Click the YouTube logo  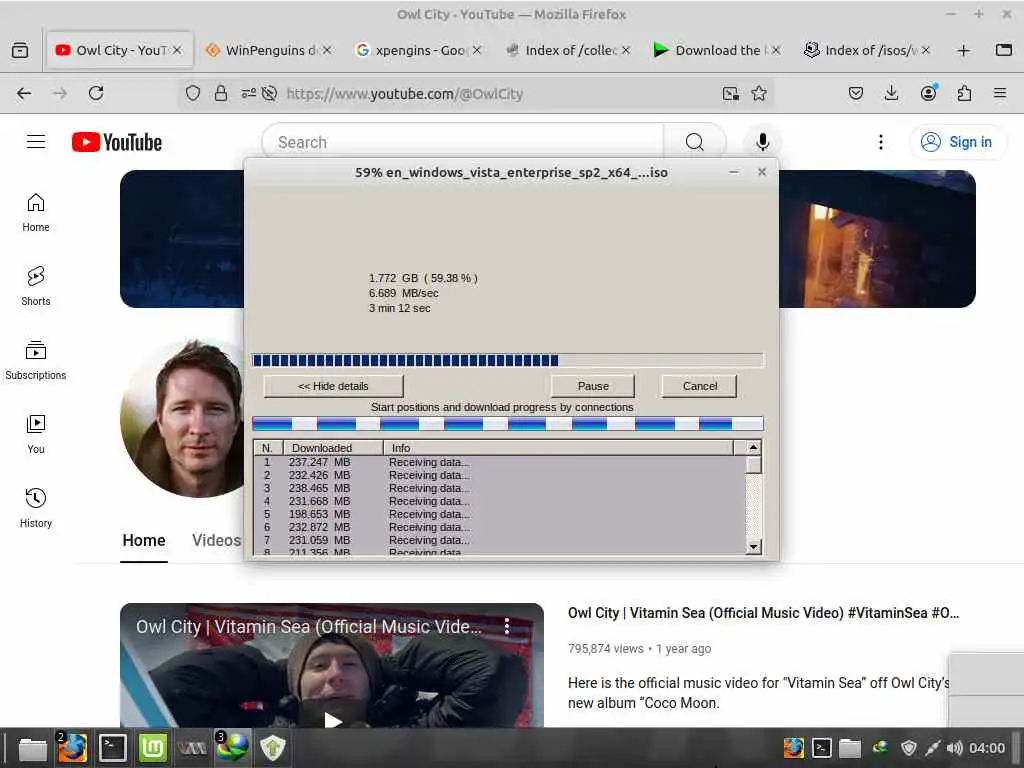point(117,142)
